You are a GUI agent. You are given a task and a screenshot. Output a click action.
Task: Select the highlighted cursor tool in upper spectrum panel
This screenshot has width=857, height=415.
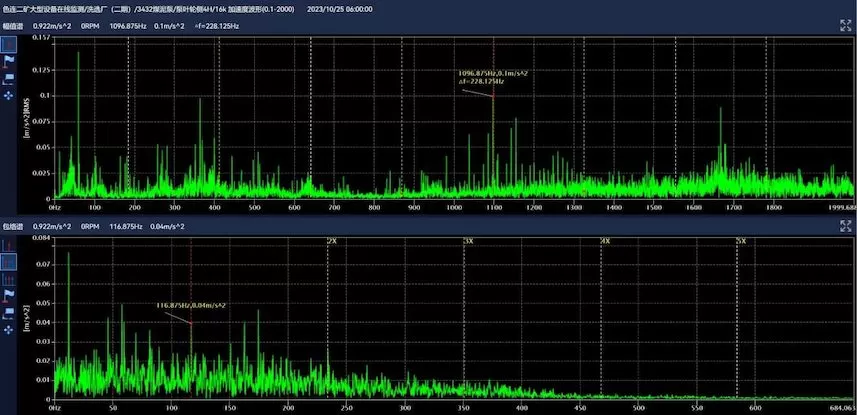pos(8,45)
